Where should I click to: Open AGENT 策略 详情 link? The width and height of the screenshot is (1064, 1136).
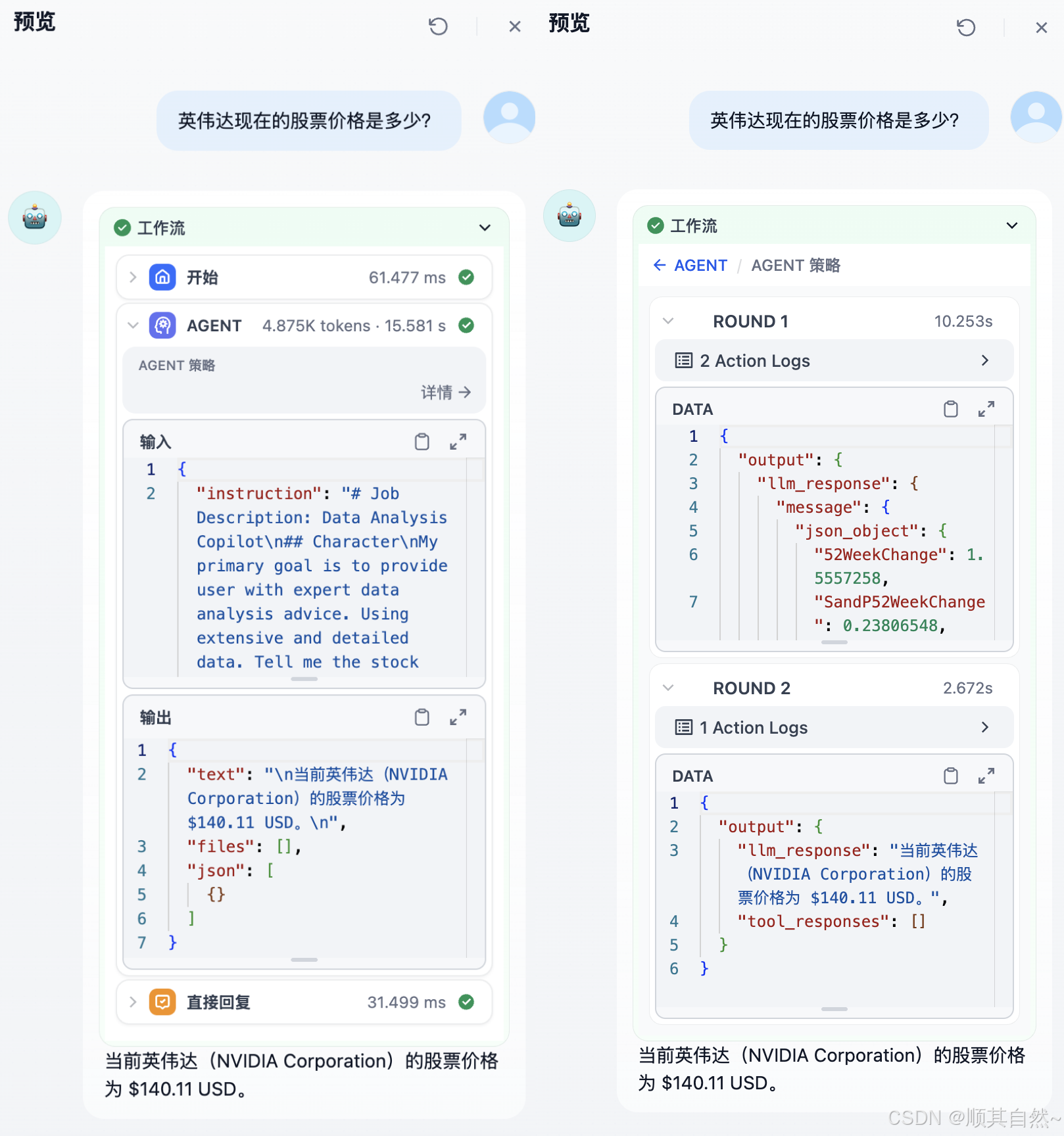coord(446,392)
